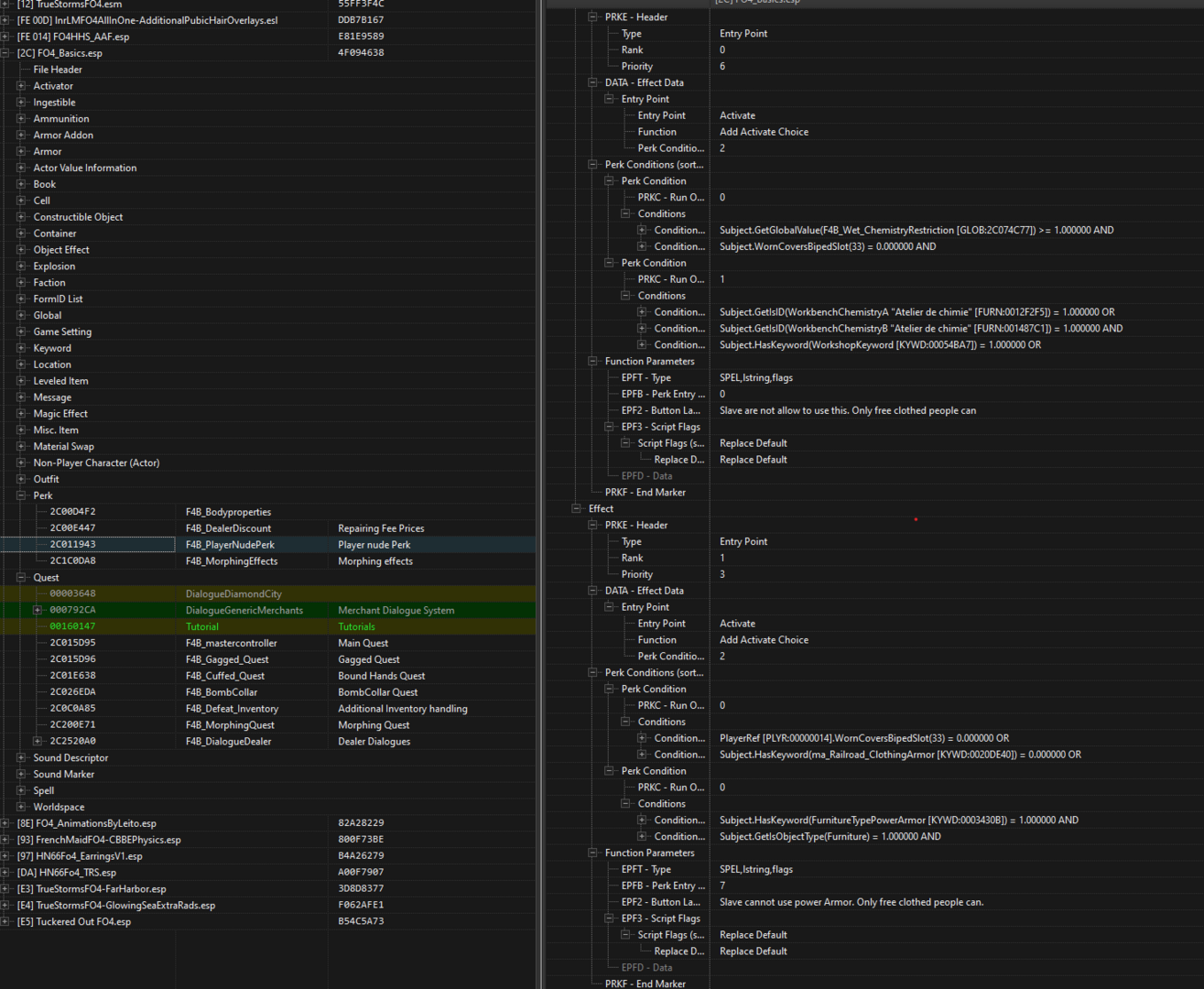Collapse FO4_Basics.esp plugin node
Image resolution: width=1204 pixels, height=989 pixels.
pyautogui.click(x=5, y=53)
